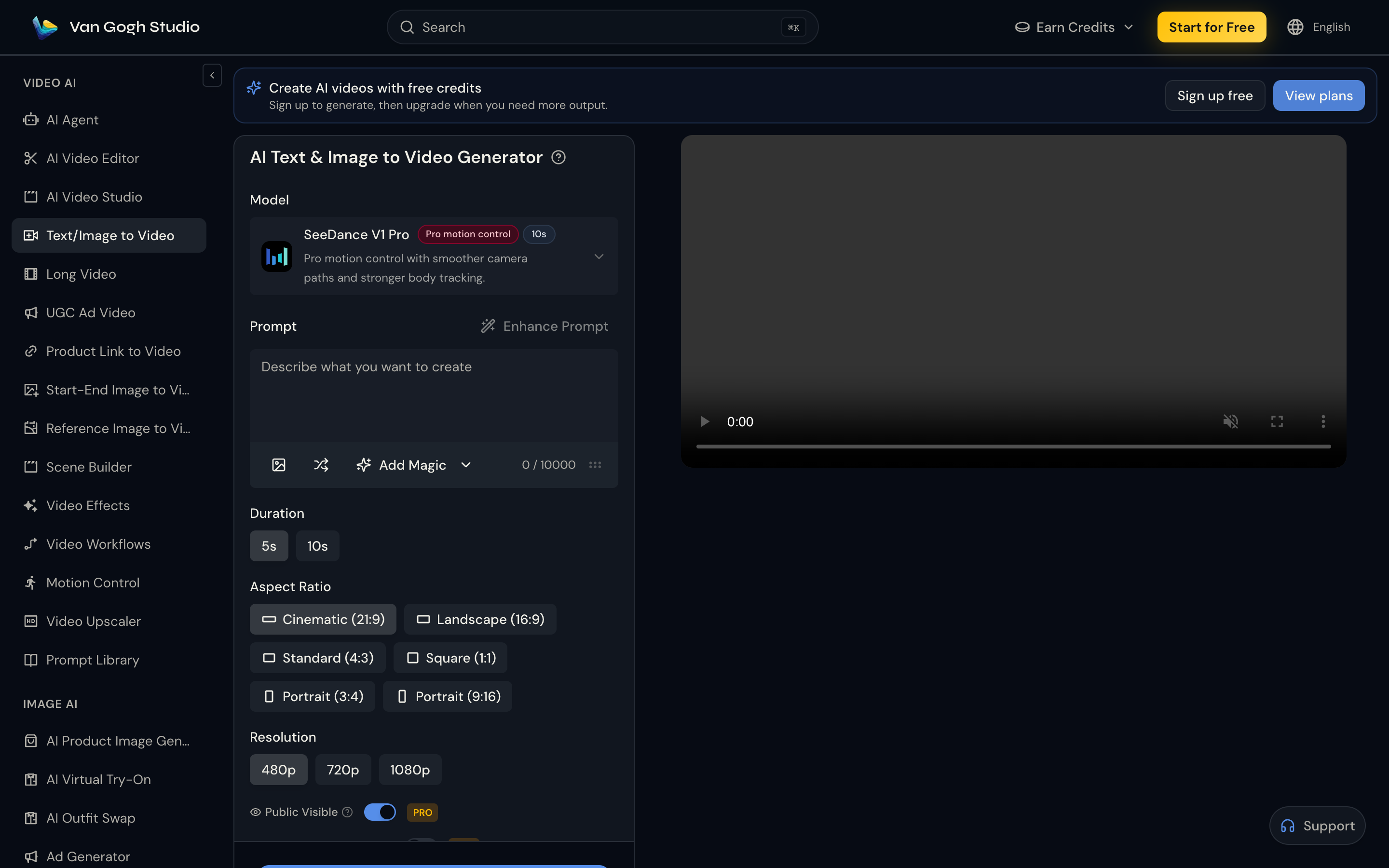Open the dots grid icon beside character count

click(x=595, y=465)
